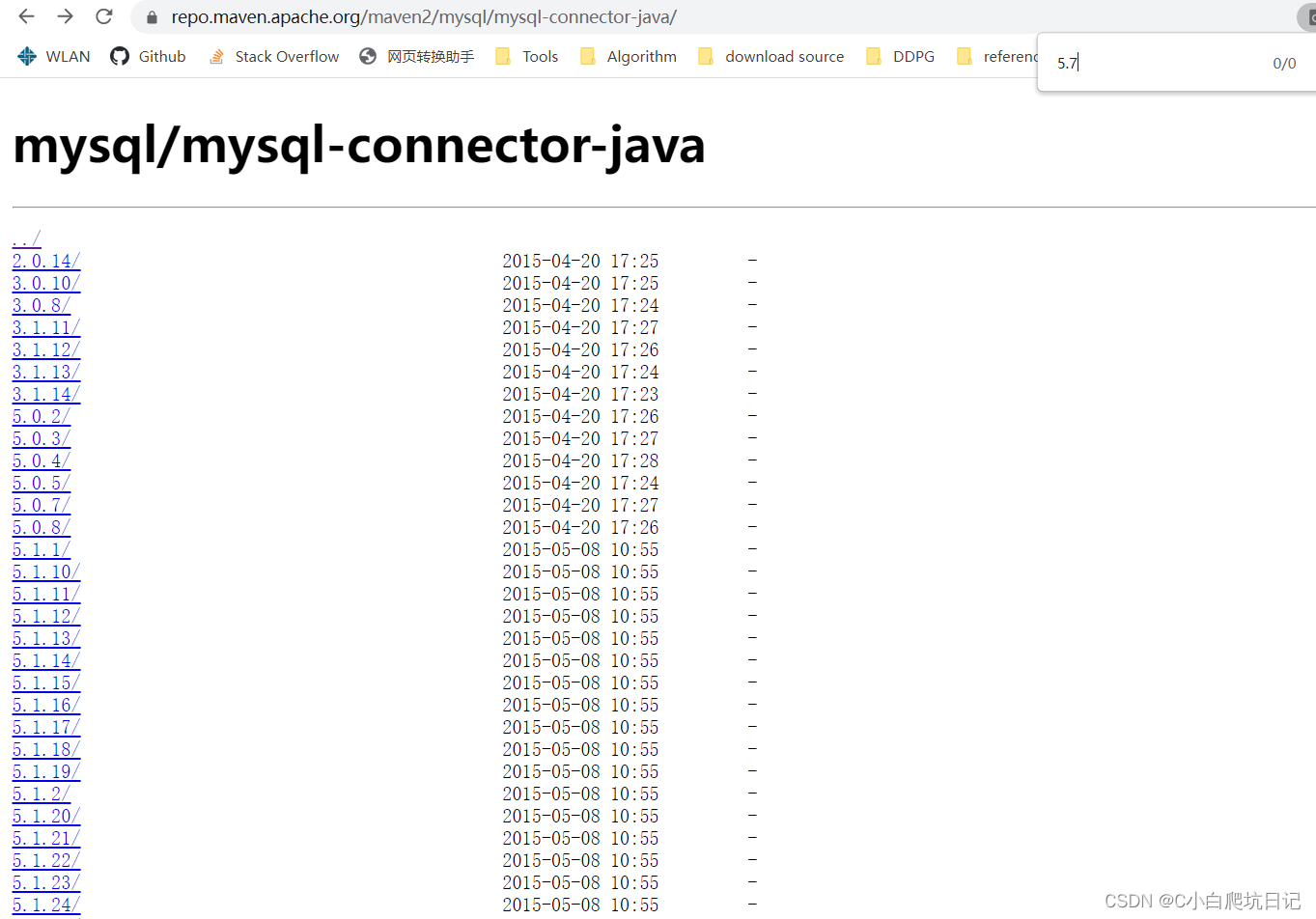Click the find results counter 0/0
This screenshot has height=919, width=1316.
1284,64
